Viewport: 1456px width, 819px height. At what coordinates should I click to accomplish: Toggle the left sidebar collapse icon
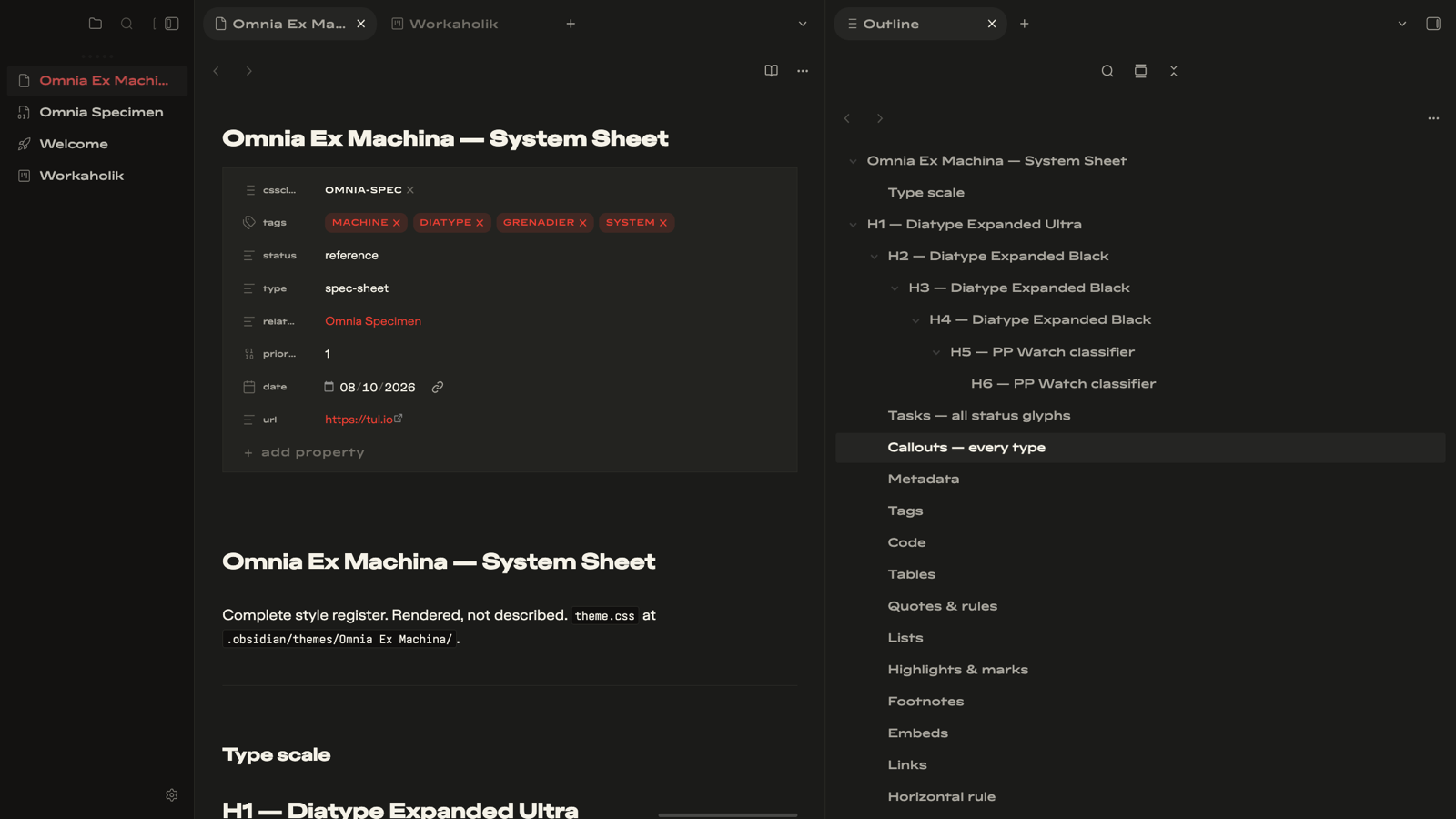[172, 24]
